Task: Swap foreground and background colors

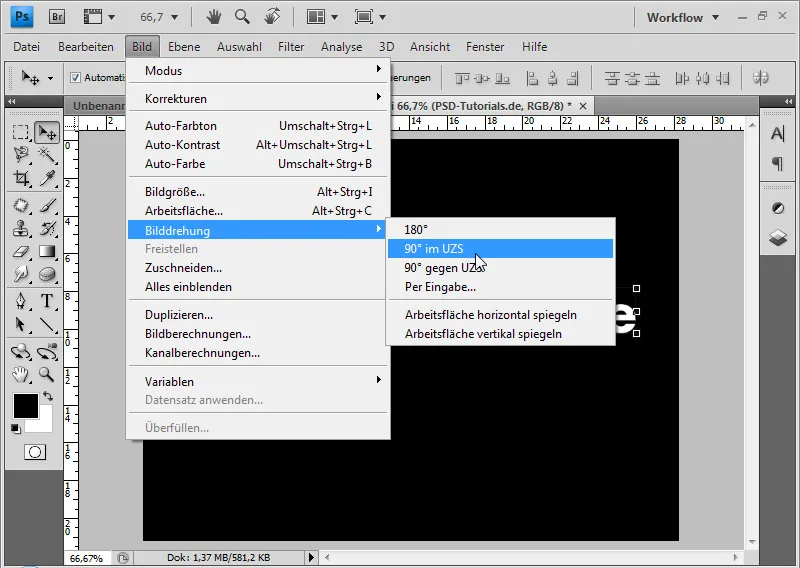Action: point(48,396)
